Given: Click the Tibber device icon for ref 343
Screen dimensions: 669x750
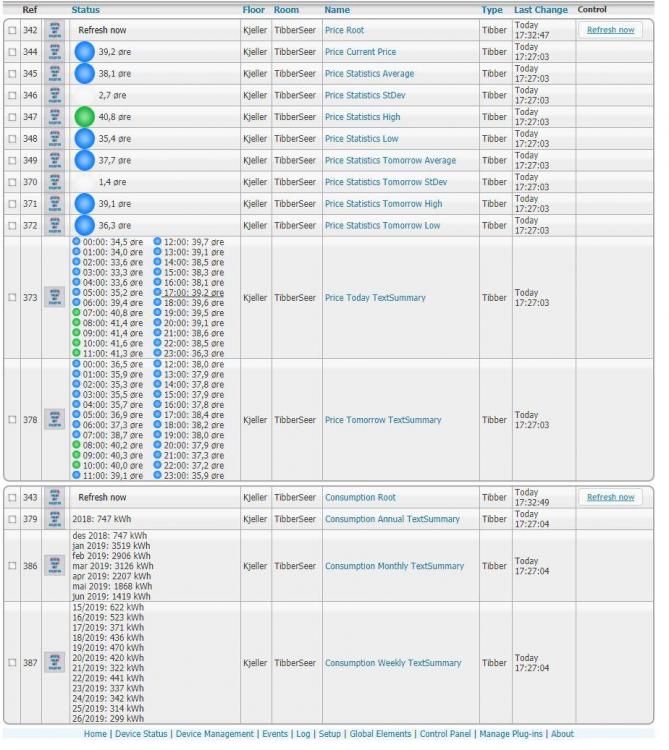Looking at the screenshot, I should [x=55, y=497].
